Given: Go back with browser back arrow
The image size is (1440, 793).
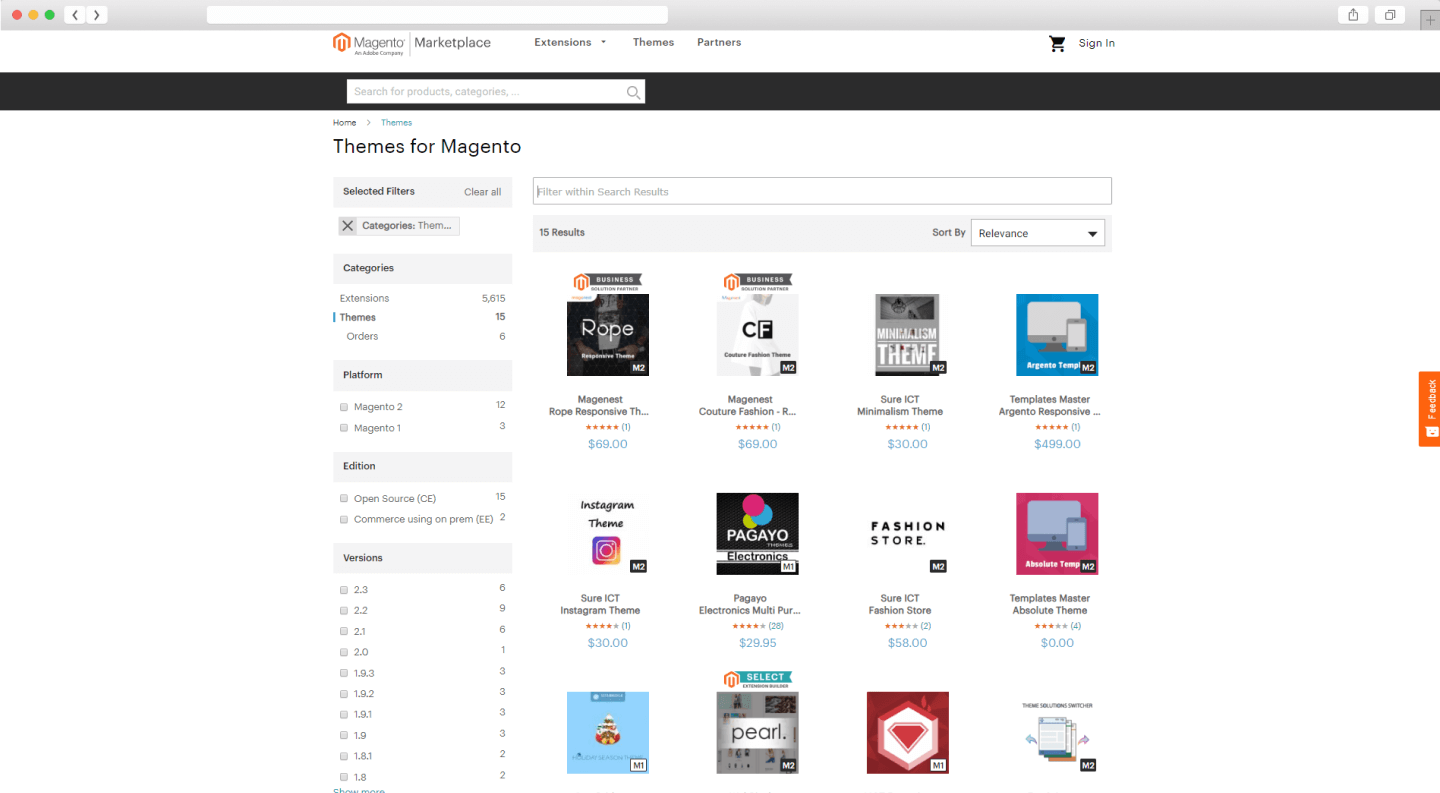Looking at the screenshot, I should (75, 15).
